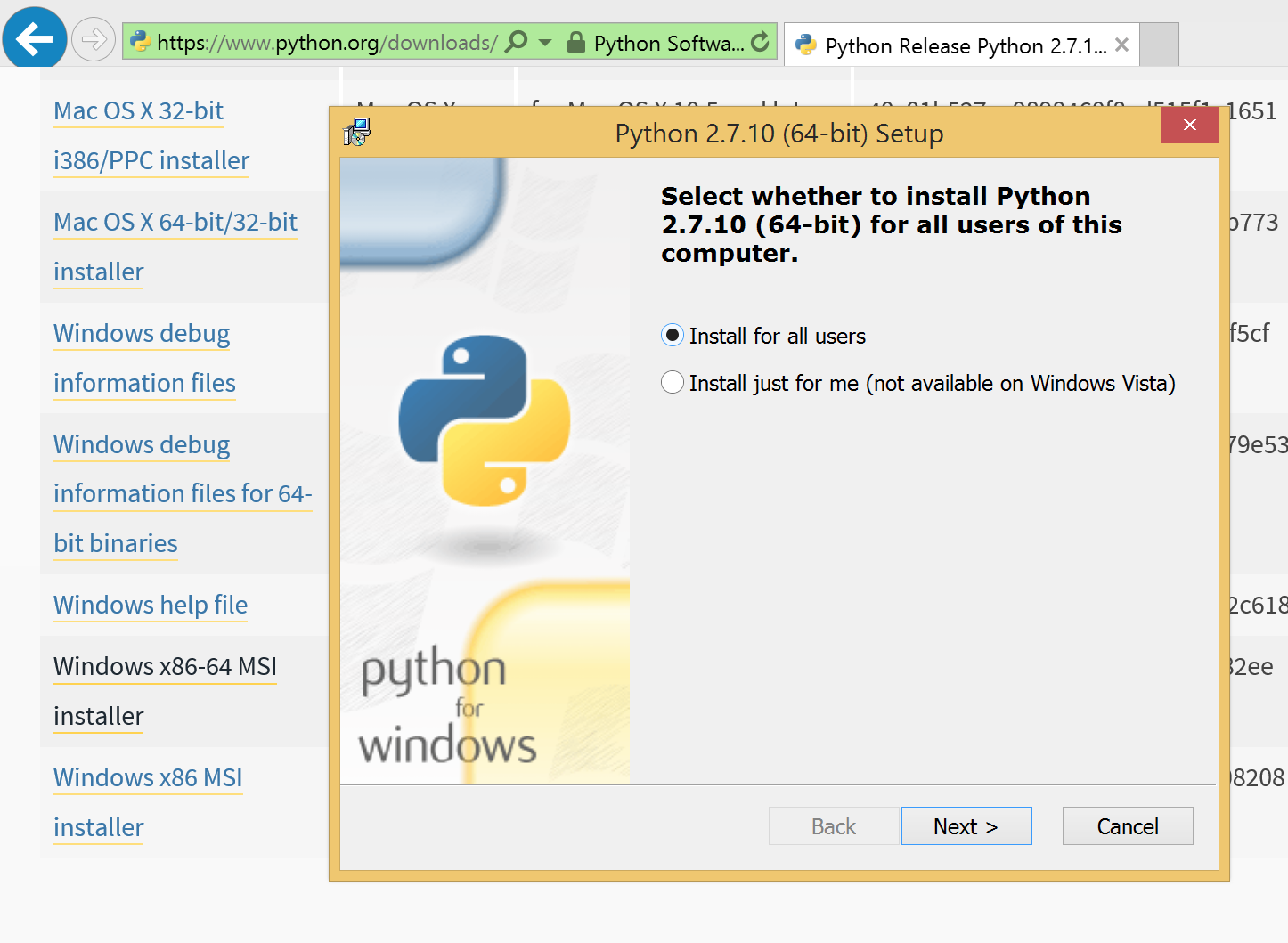Click the Python Softwa... site identity label
Screen dimensions: 1288x943
pos(669,43)
